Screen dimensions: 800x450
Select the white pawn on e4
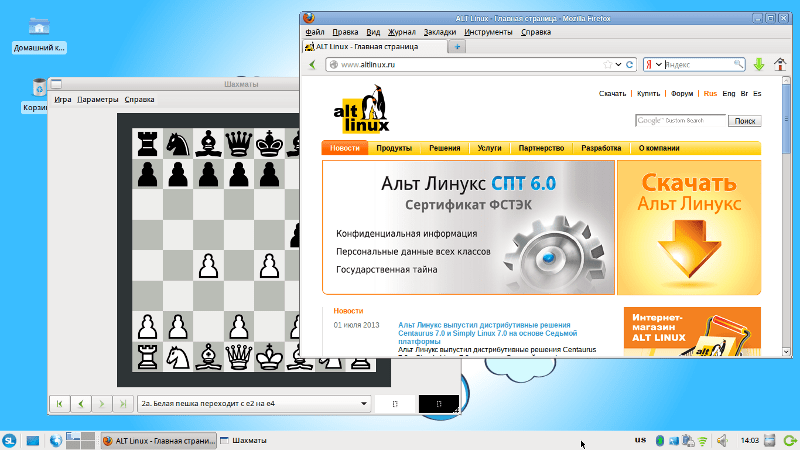tap(269, 266)
